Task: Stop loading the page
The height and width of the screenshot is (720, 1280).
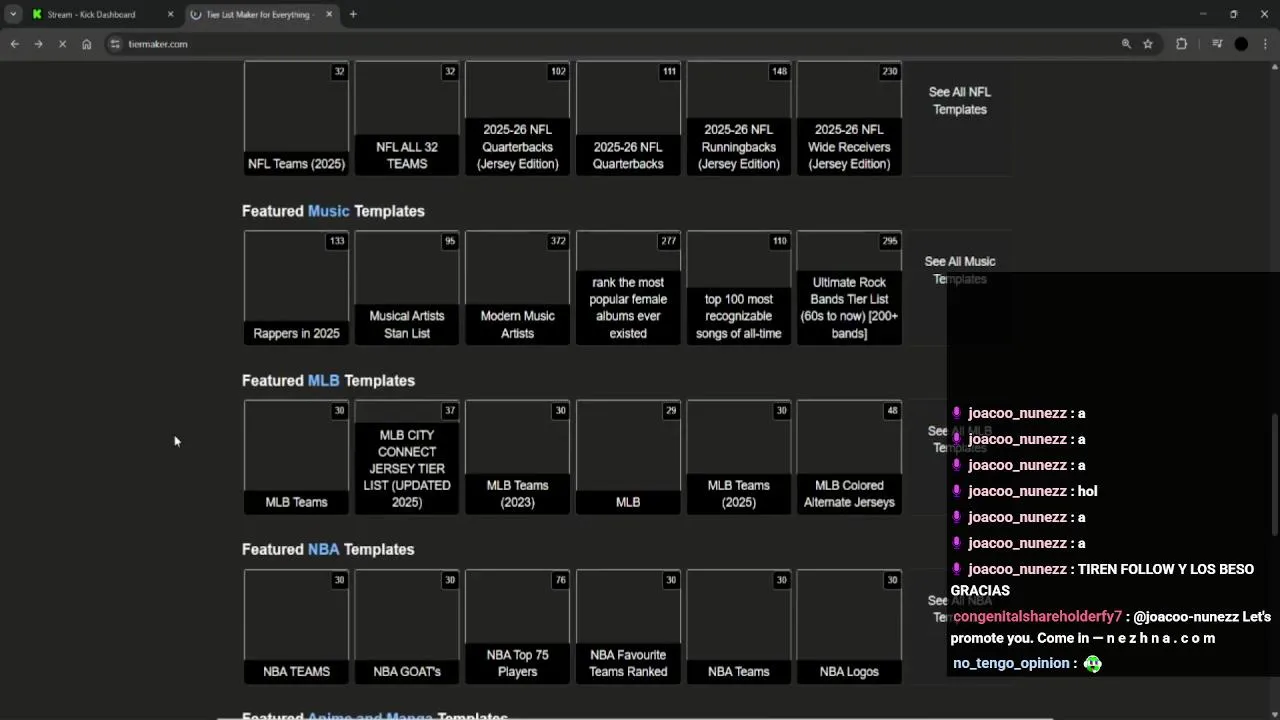Action: coord(62,44)
